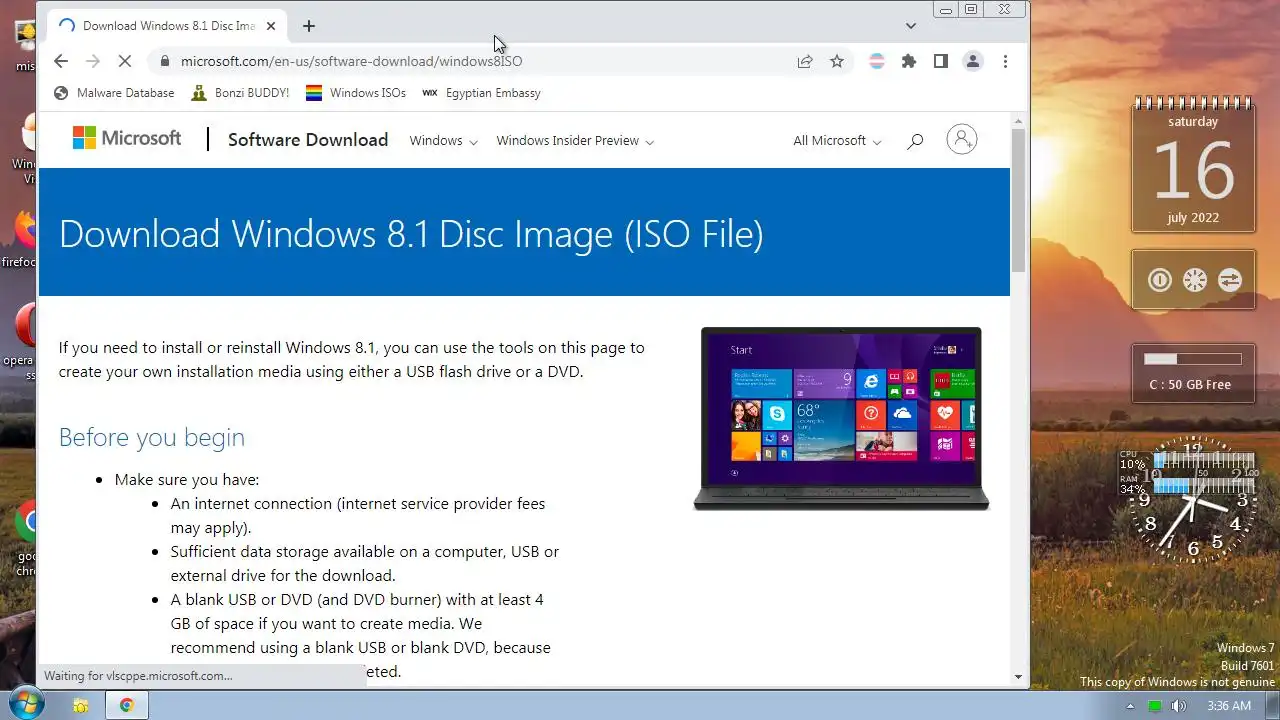This screenshot has width=1280, height=720.
Task: Click the CPU usage meter bar
Action: tap(1203, 461)
